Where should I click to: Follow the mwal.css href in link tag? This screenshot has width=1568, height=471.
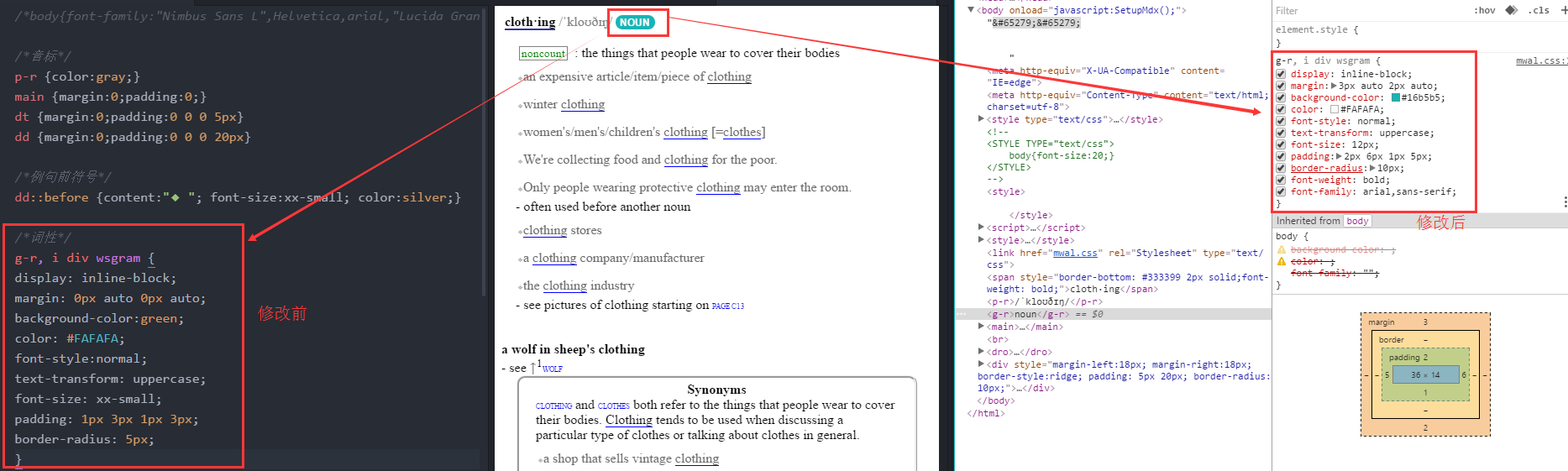[1075, 253]
